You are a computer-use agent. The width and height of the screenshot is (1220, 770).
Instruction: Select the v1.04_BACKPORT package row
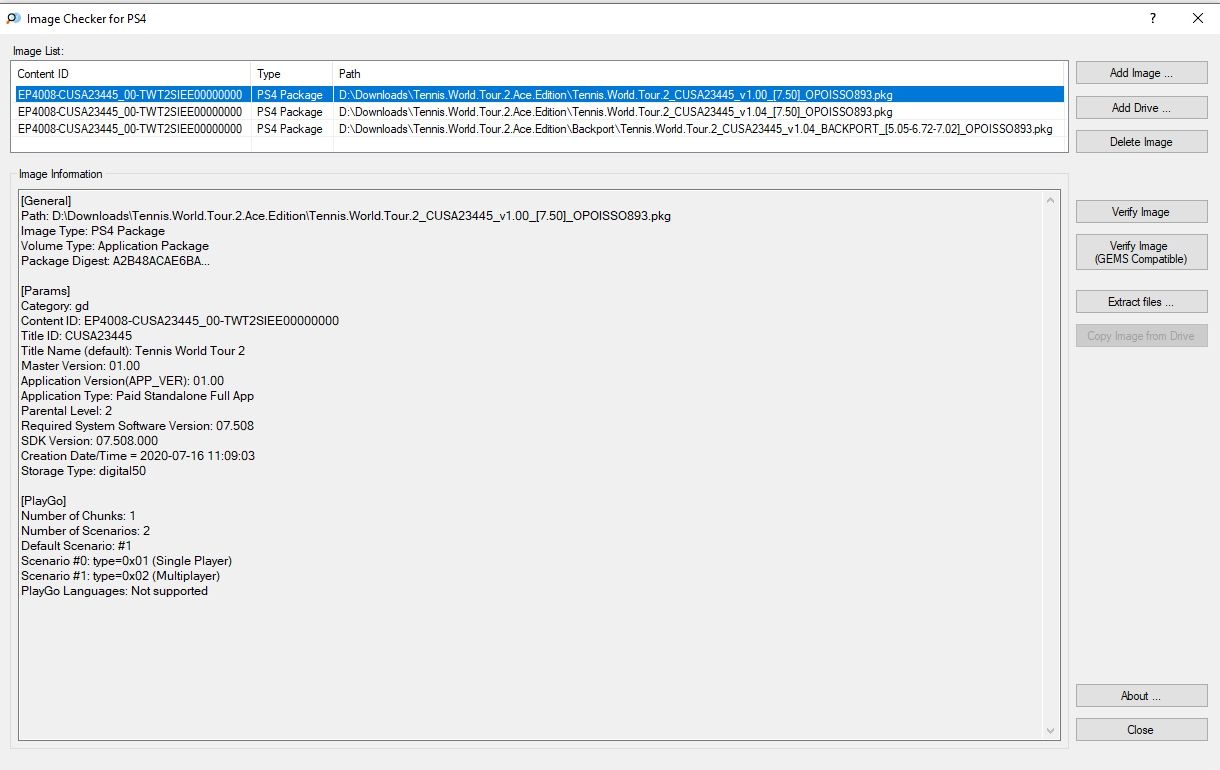click(538, 129)
